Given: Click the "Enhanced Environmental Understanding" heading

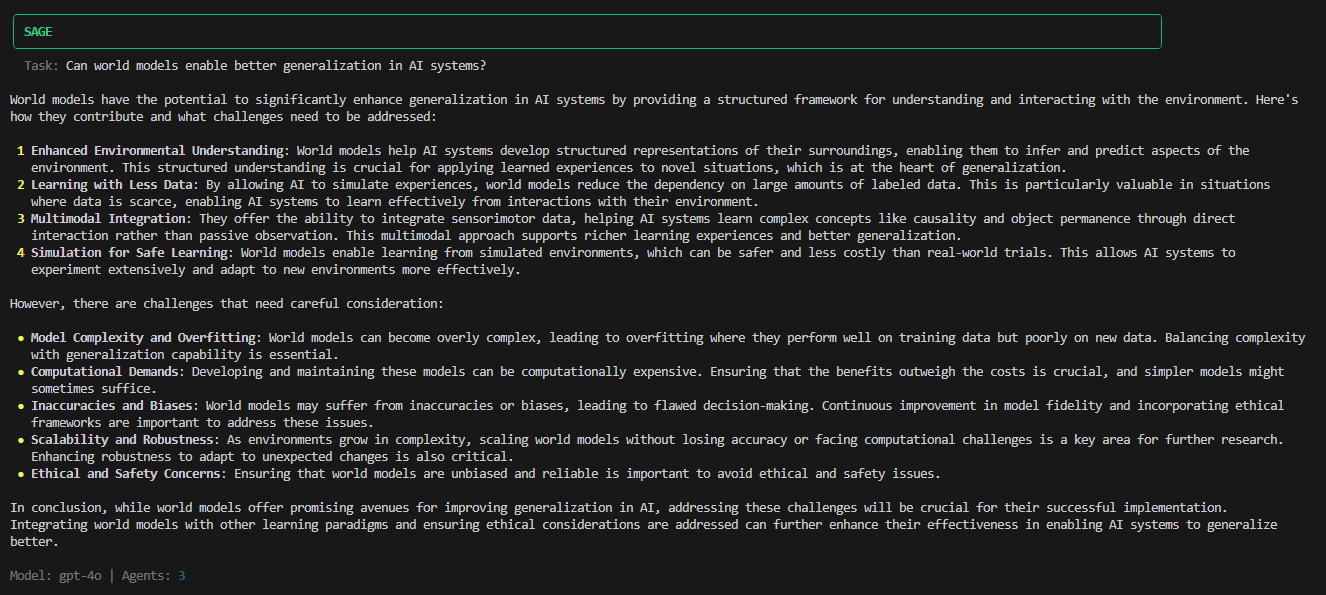Looking at the screenshot, I should [157, 151].
